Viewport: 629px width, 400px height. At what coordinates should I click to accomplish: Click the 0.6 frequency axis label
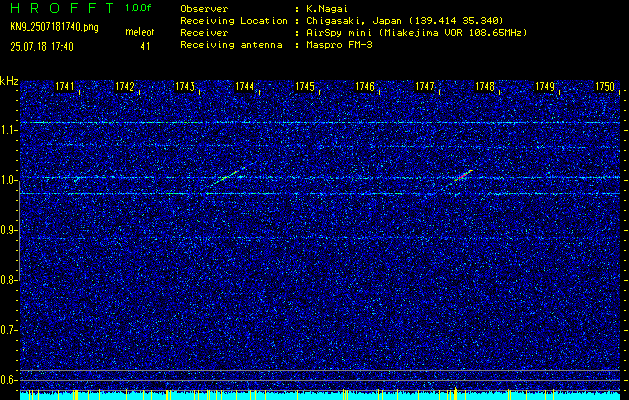click(7, 380)
